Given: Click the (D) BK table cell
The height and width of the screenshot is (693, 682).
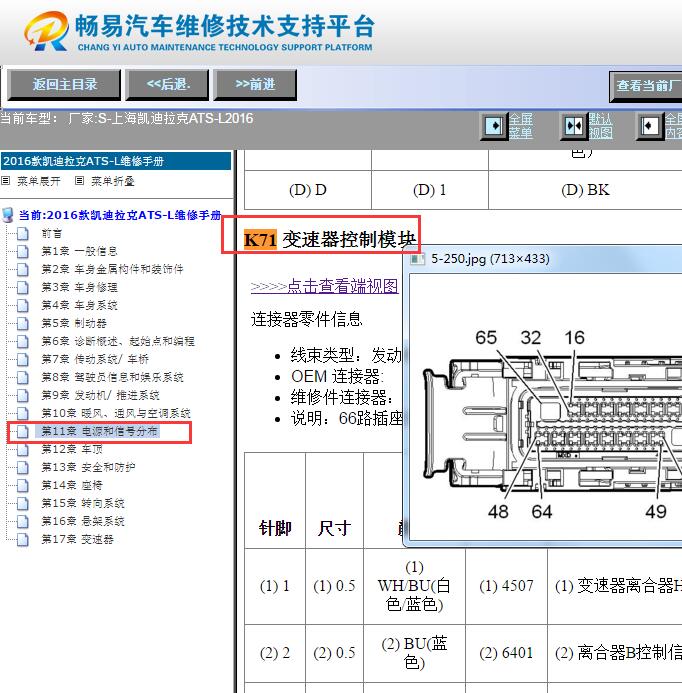Looking at the screenshot, I should tap(585, 190).
